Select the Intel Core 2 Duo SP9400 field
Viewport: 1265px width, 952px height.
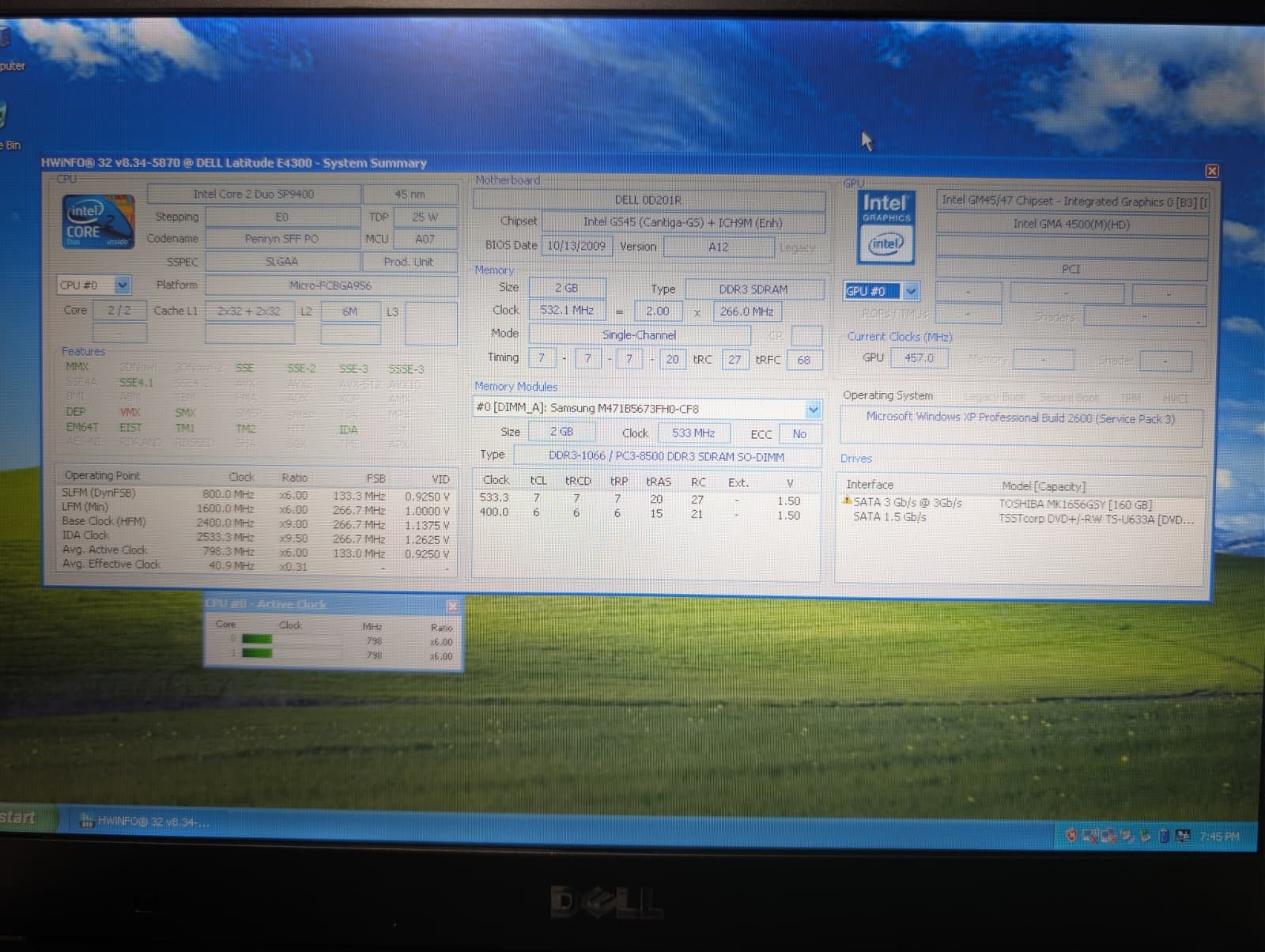254,194
